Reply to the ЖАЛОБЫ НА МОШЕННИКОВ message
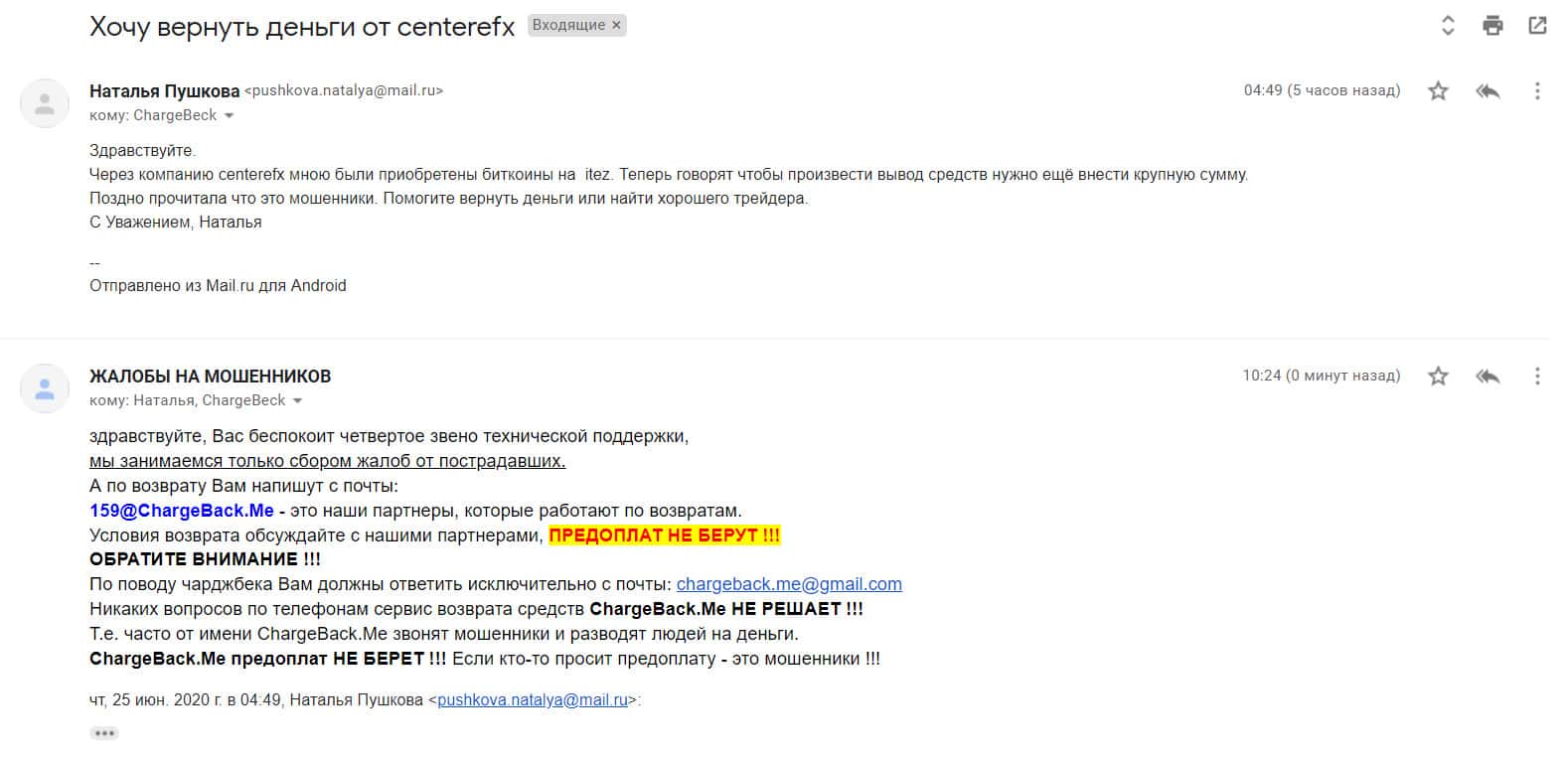 1488,377
